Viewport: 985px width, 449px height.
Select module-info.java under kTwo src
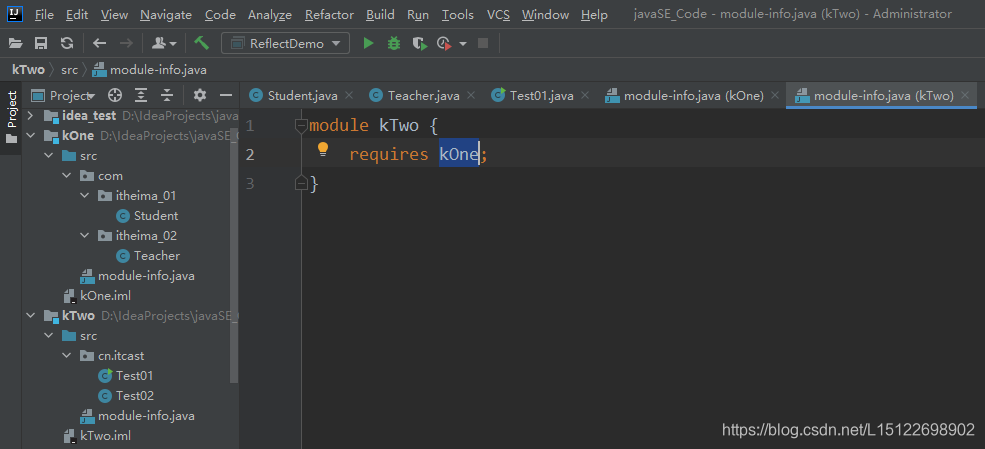pos(146,416)
